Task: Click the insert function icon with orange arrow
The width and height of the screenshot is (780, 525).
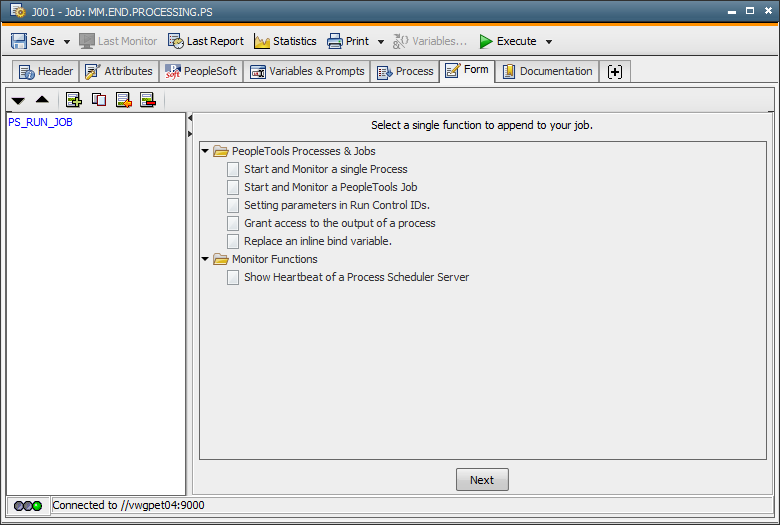Action: click(x=123, y=100)
